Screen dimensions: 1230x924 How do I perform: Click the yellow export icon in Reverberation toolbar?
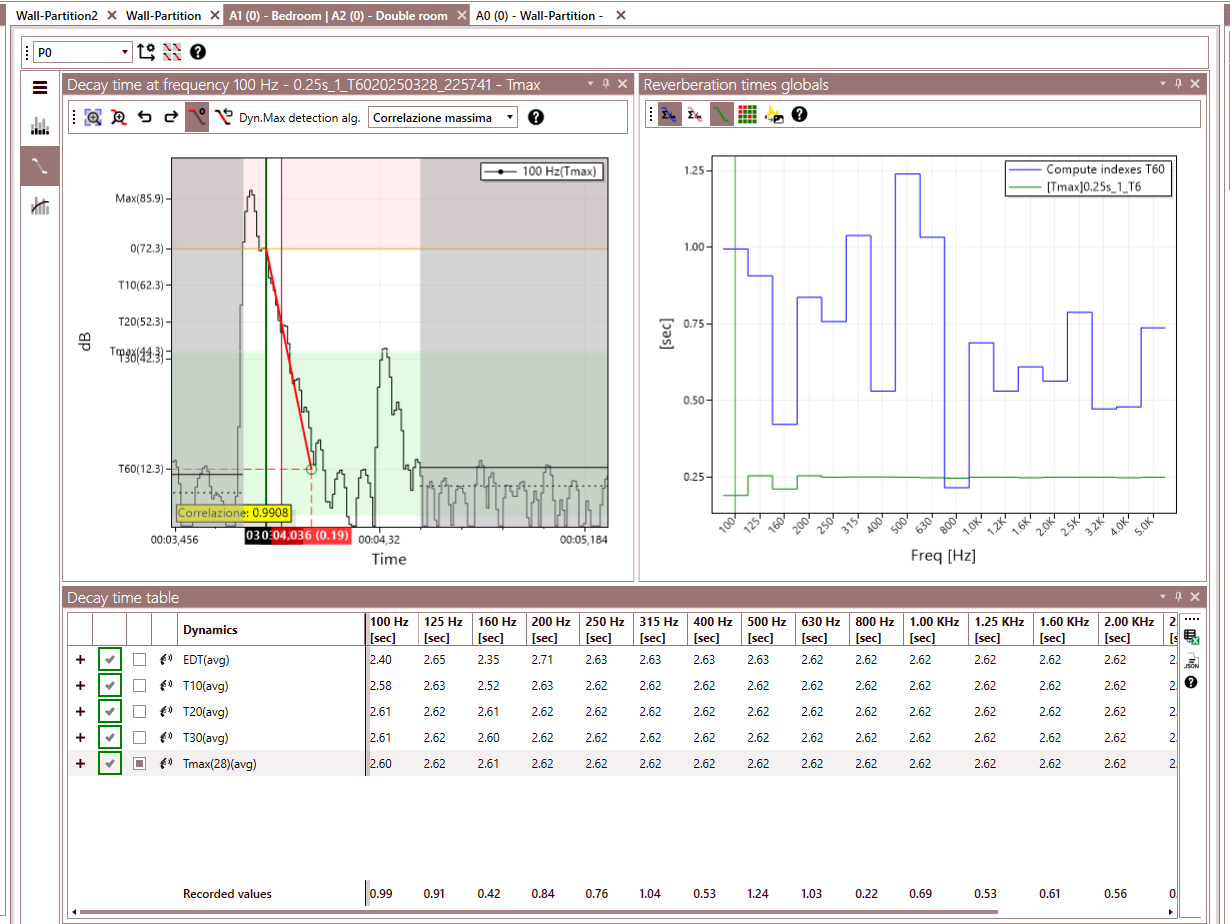coord(774,115)
